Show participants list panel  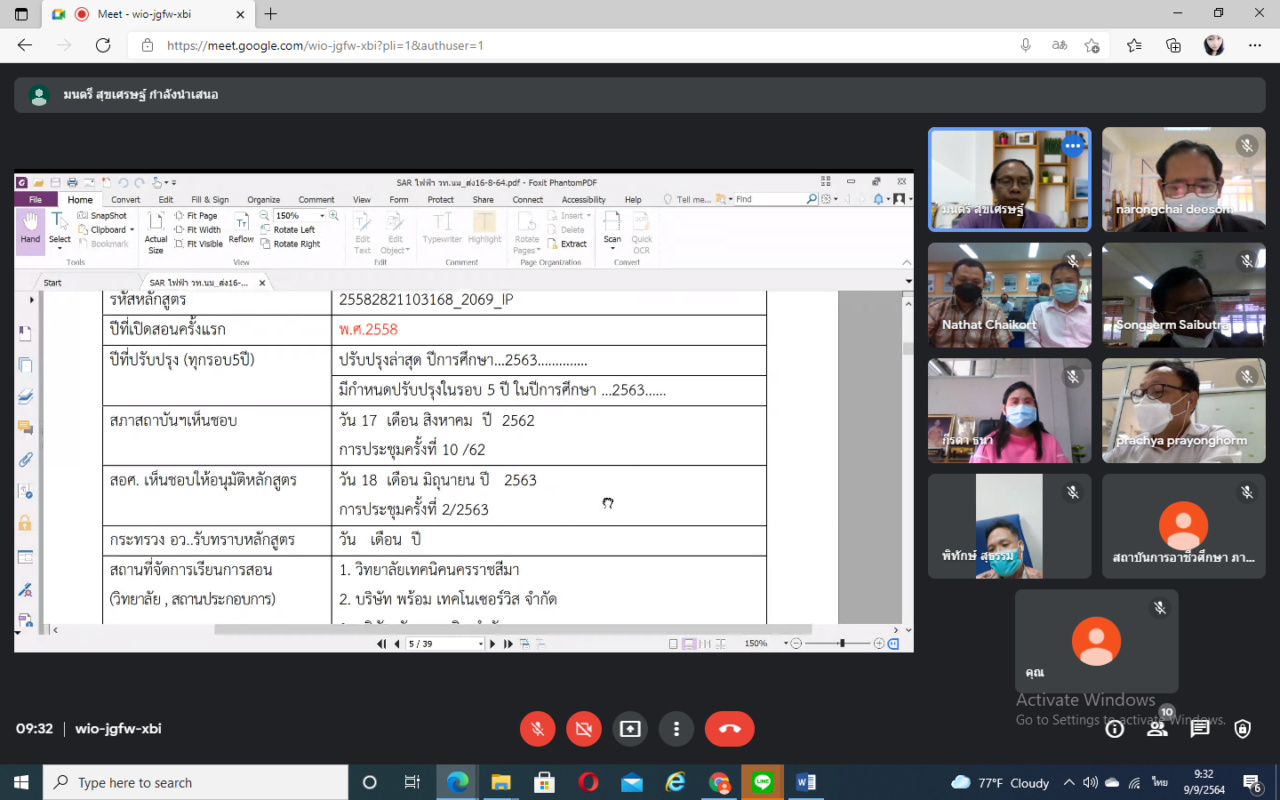(1157, 729)
